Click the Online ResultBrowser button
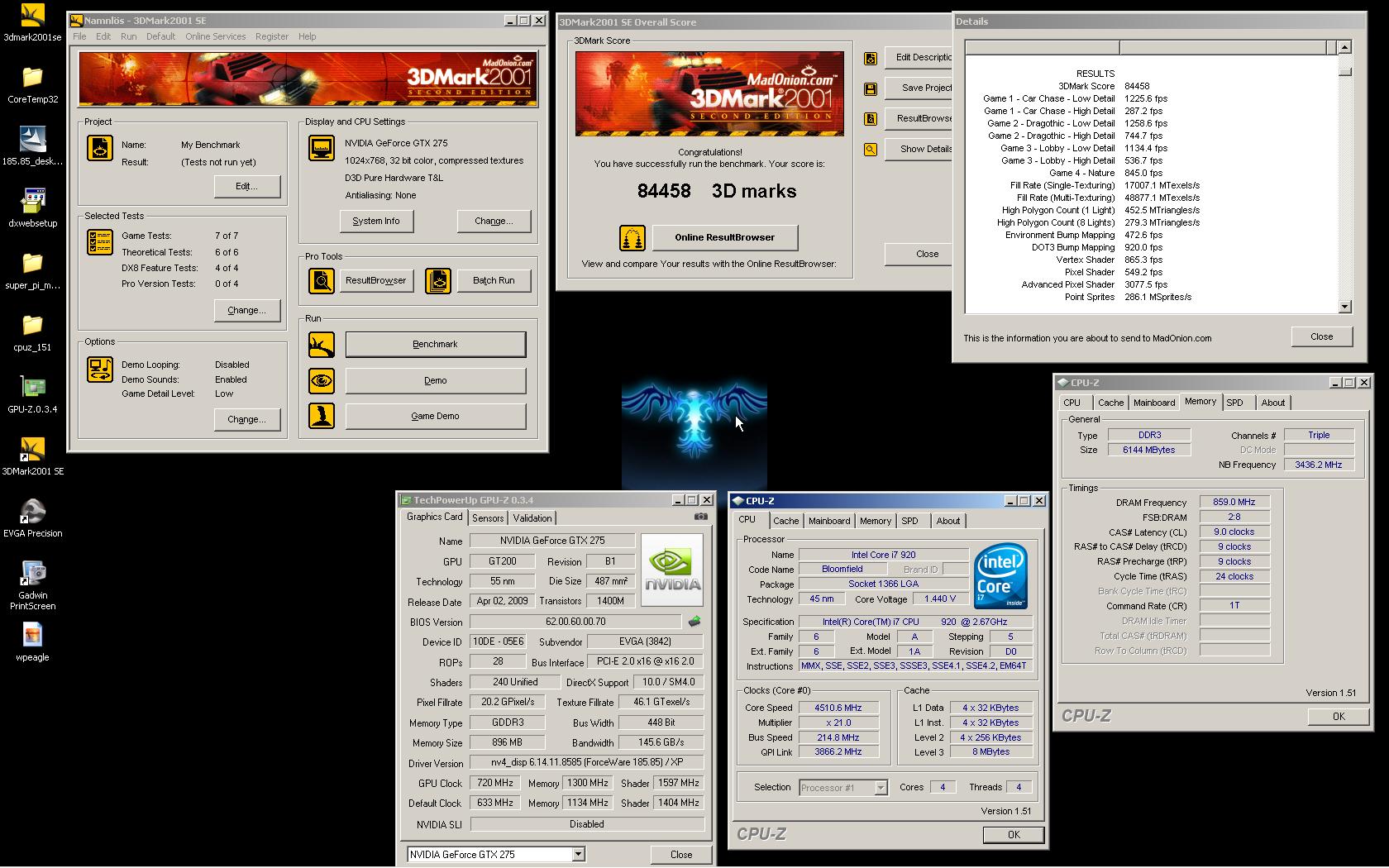Image resolution: width=1389 pixels, height=868 pixels. [725, 237]
